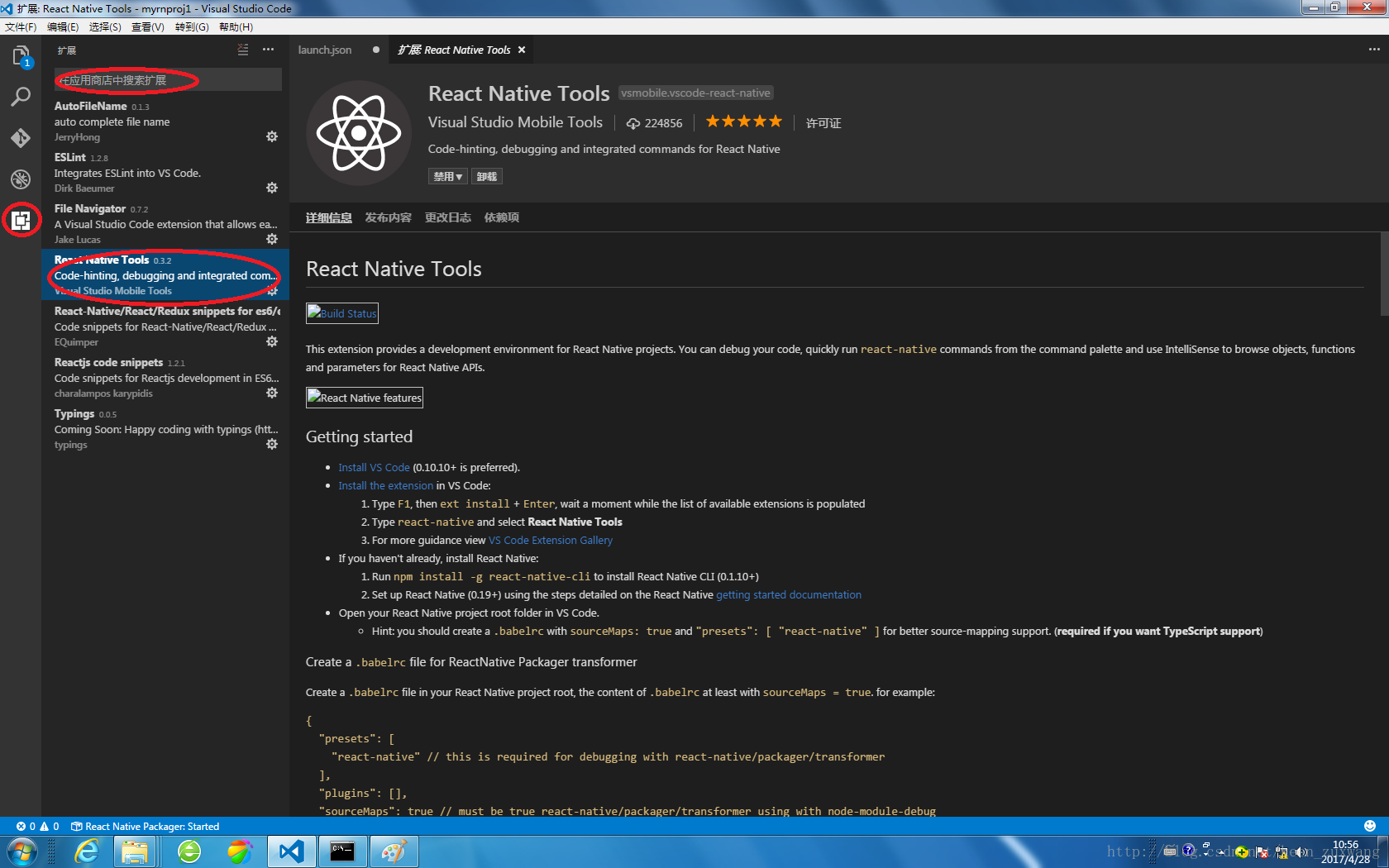
Task: Open the 转到(G) menu
Action: (x=192, y=26)
